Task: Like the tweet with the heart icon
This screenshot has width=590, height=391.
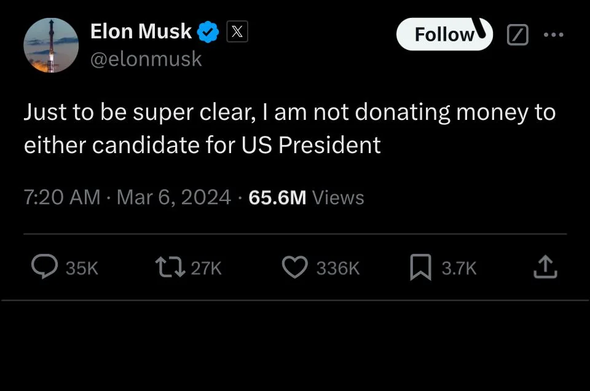Action: click(295, 267)
